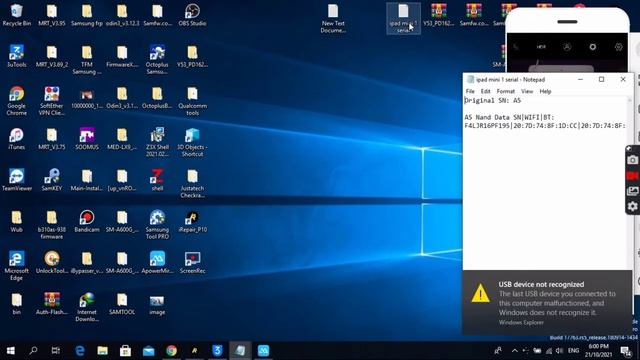Select the ipad mini 1 serial file icon

pos(403,18)
